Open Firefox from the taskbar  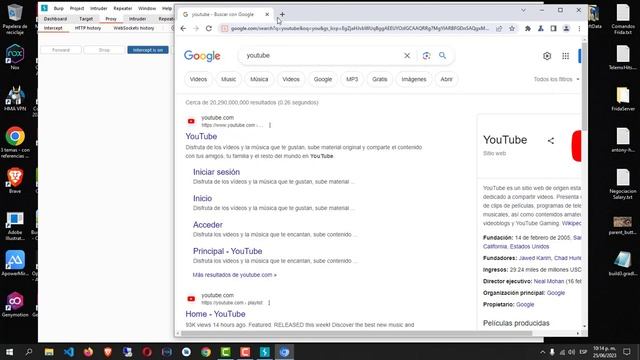tap(88, 352)
